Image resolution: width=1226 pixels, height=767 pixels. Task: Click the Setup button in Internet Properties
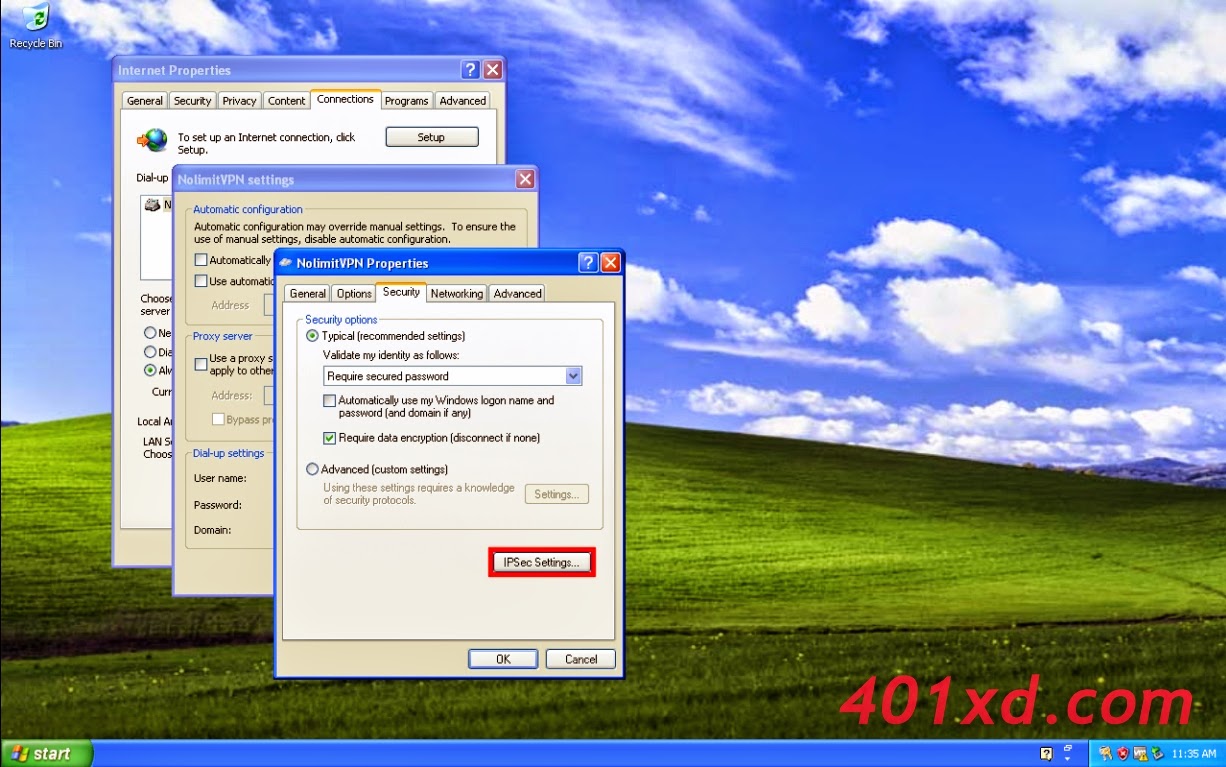(x=432, y=137)
